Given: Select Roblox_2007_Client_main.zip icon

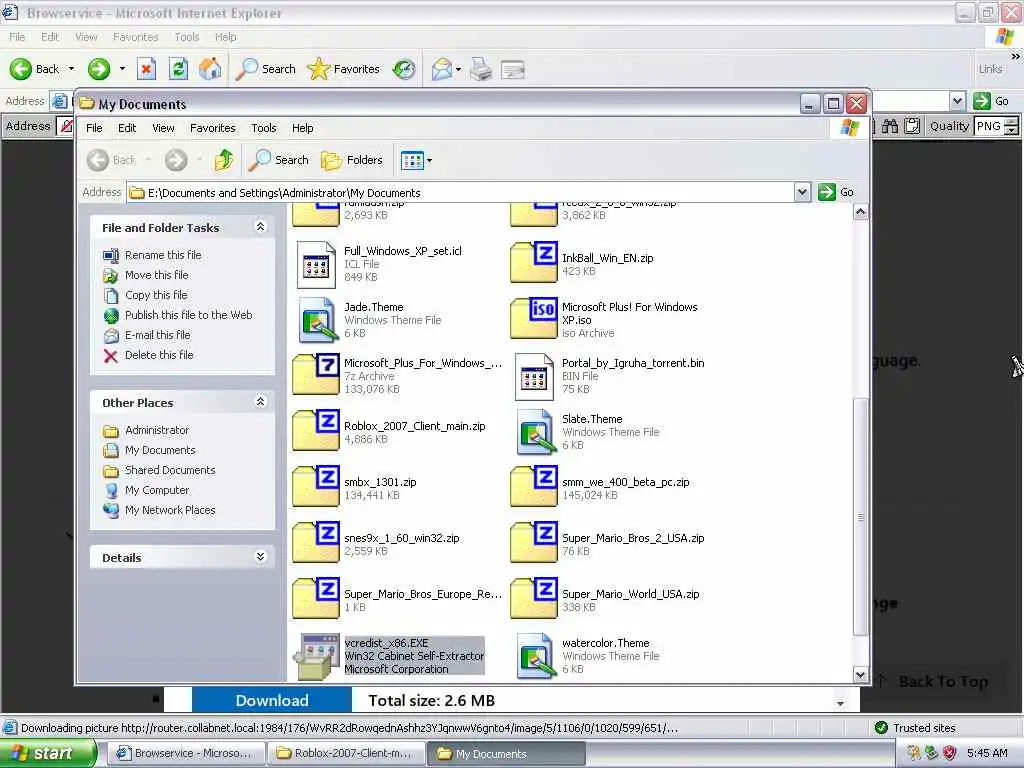Looking at the screenshot, I should point(315,430).
